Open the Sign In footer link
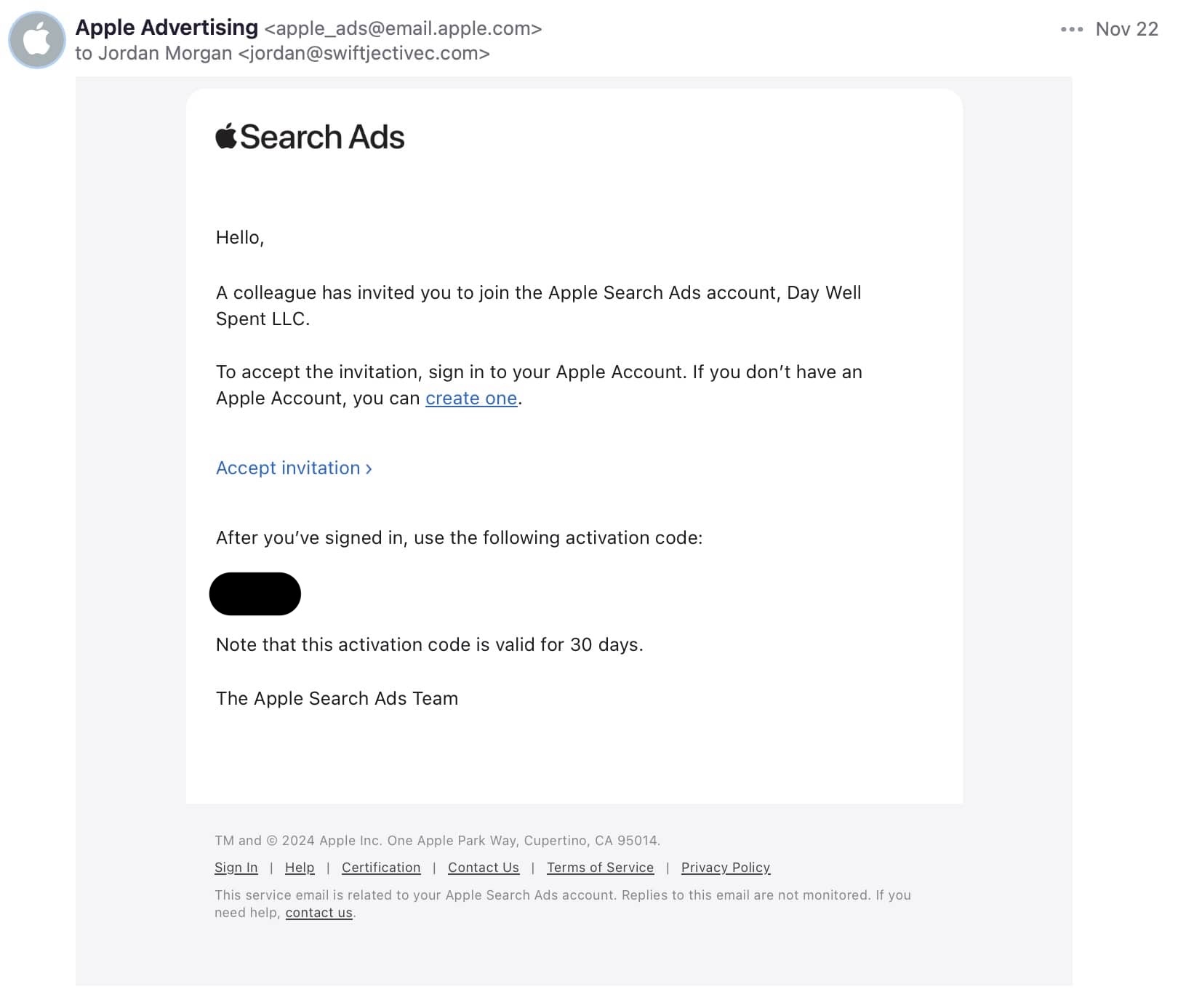 (x=236, y=868)
